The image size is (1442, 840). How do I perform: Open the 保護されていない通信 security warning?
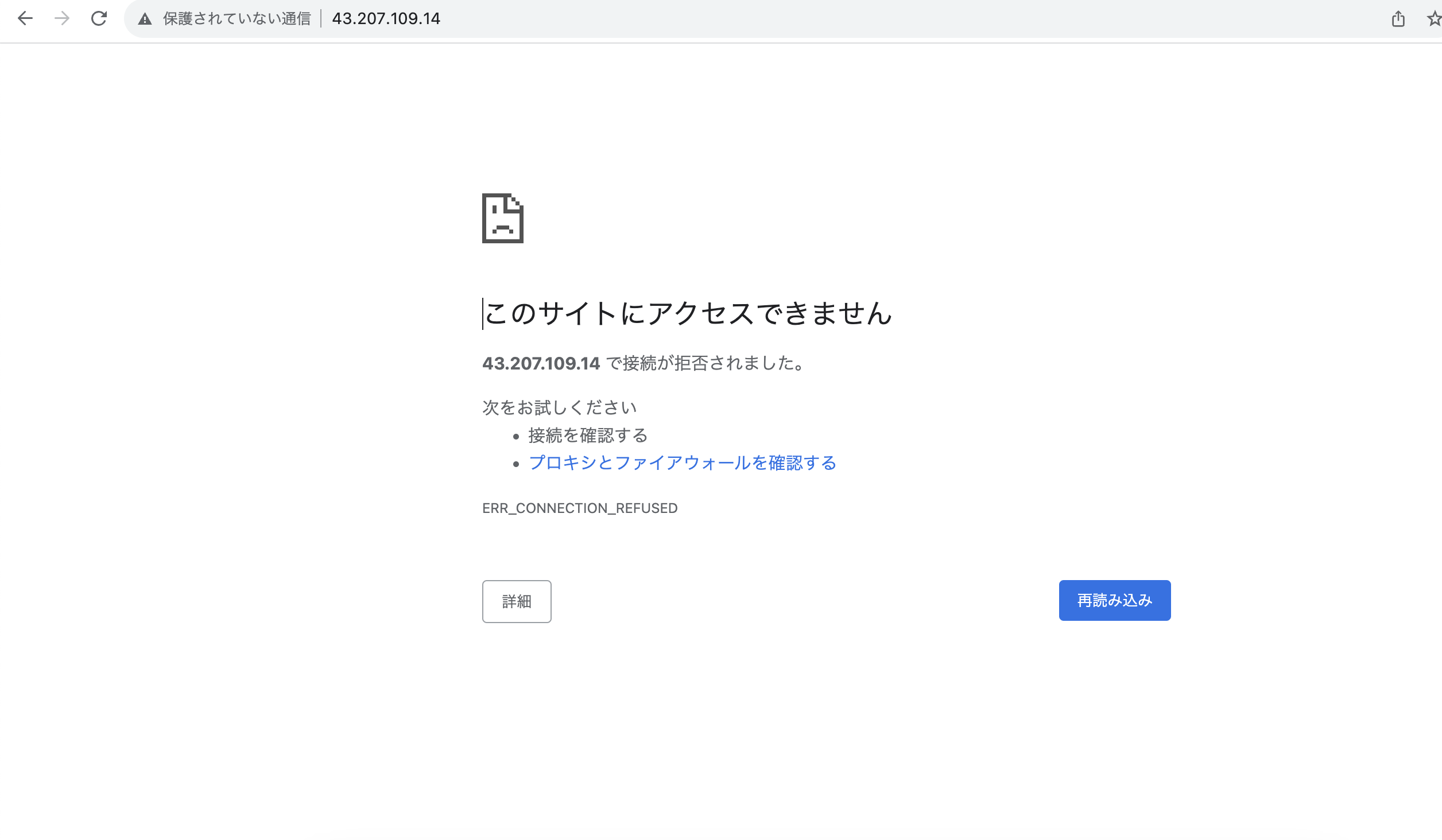[237, 19]
